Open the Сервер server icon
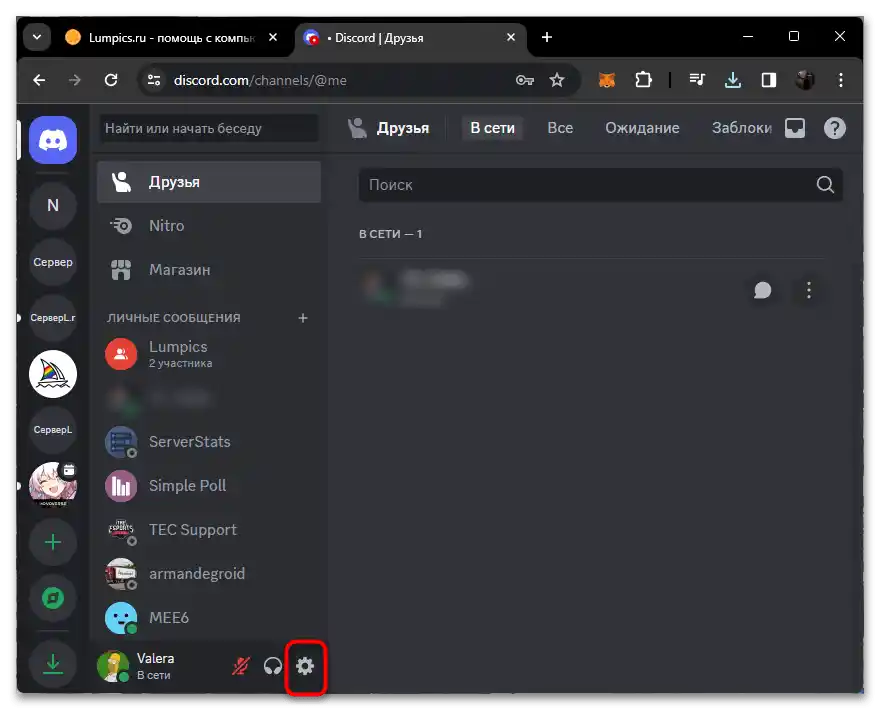Image resolution: width=880 pixels, height=710 pixels. 53,262
